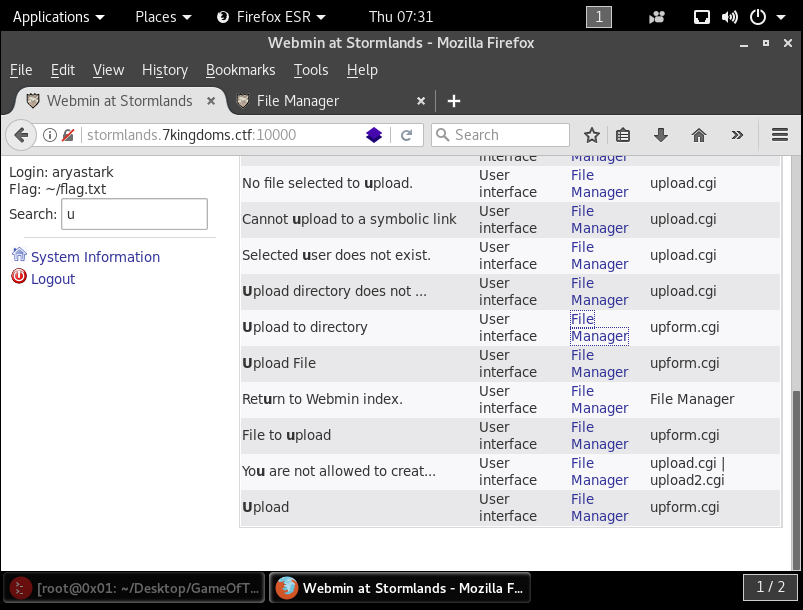
Task: Open volume control in system tray
Action: (x=729, y=17)
